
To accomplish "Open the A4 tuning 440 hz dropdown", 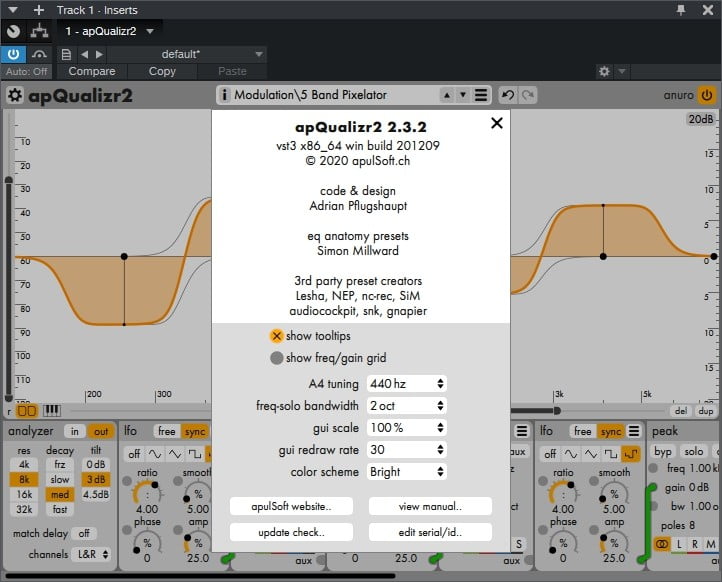I will click(x=407, y=384).
